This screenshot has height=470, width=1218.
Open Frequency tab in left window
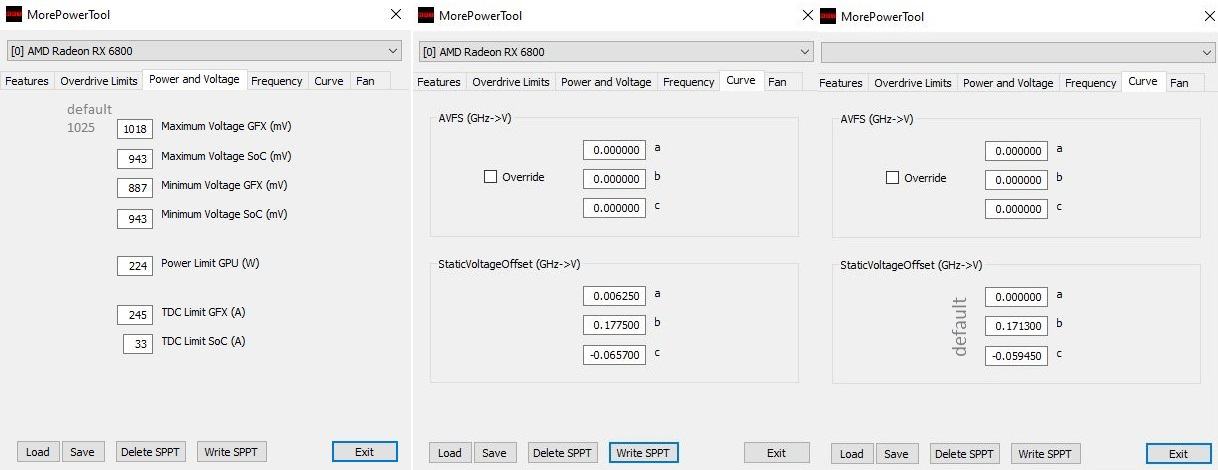(277, 81)
